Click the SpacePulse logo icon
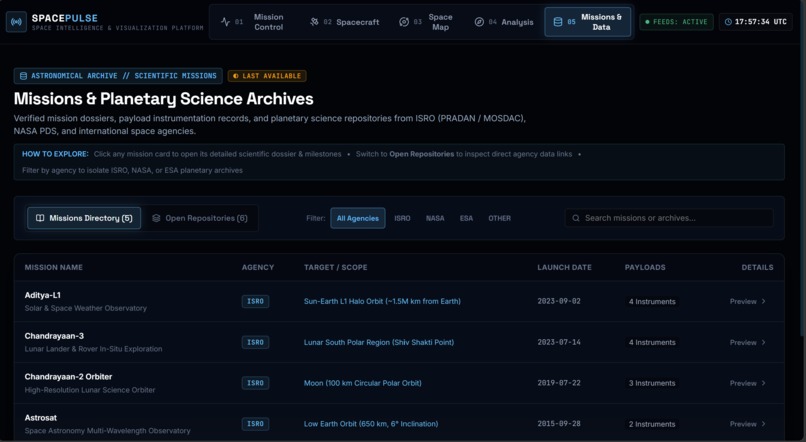The image size is (806, 442). coord(16,22)
